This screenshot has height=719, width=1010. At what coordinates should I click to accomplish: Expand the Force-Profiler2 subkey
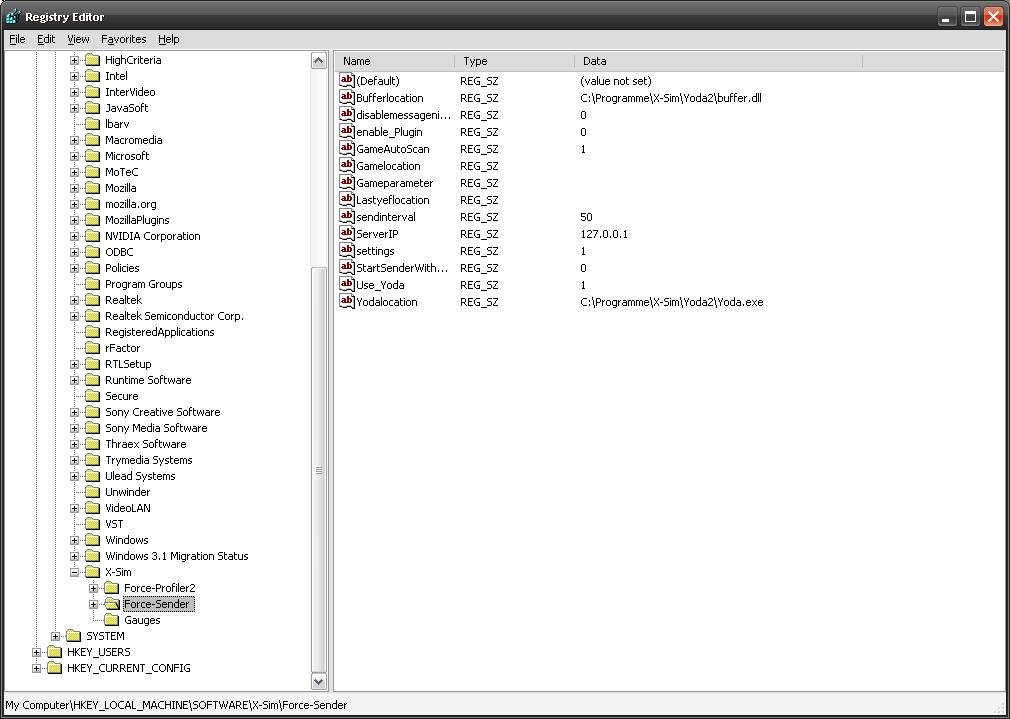(93, 588)
